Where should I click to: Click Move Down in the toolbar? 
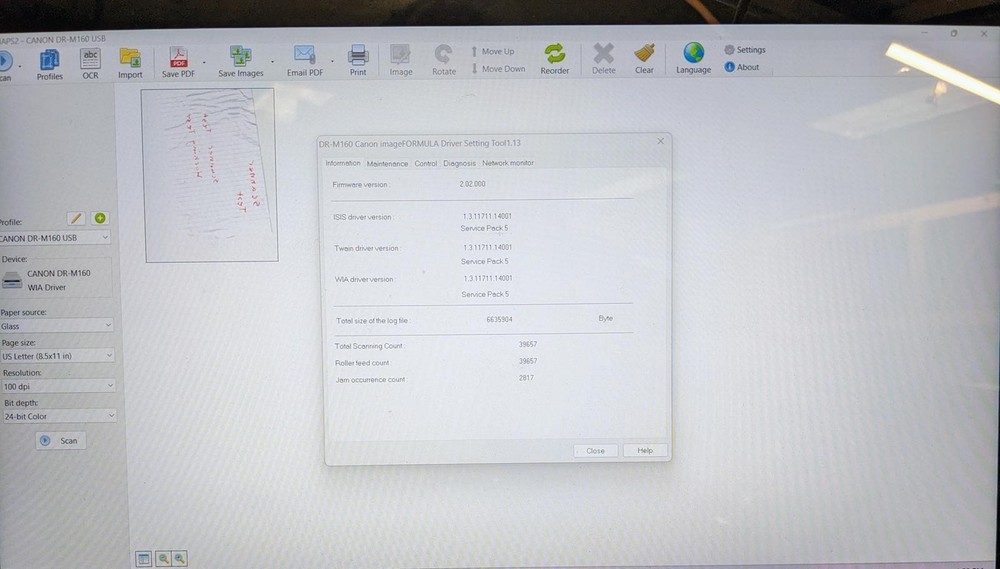point(498,68)
